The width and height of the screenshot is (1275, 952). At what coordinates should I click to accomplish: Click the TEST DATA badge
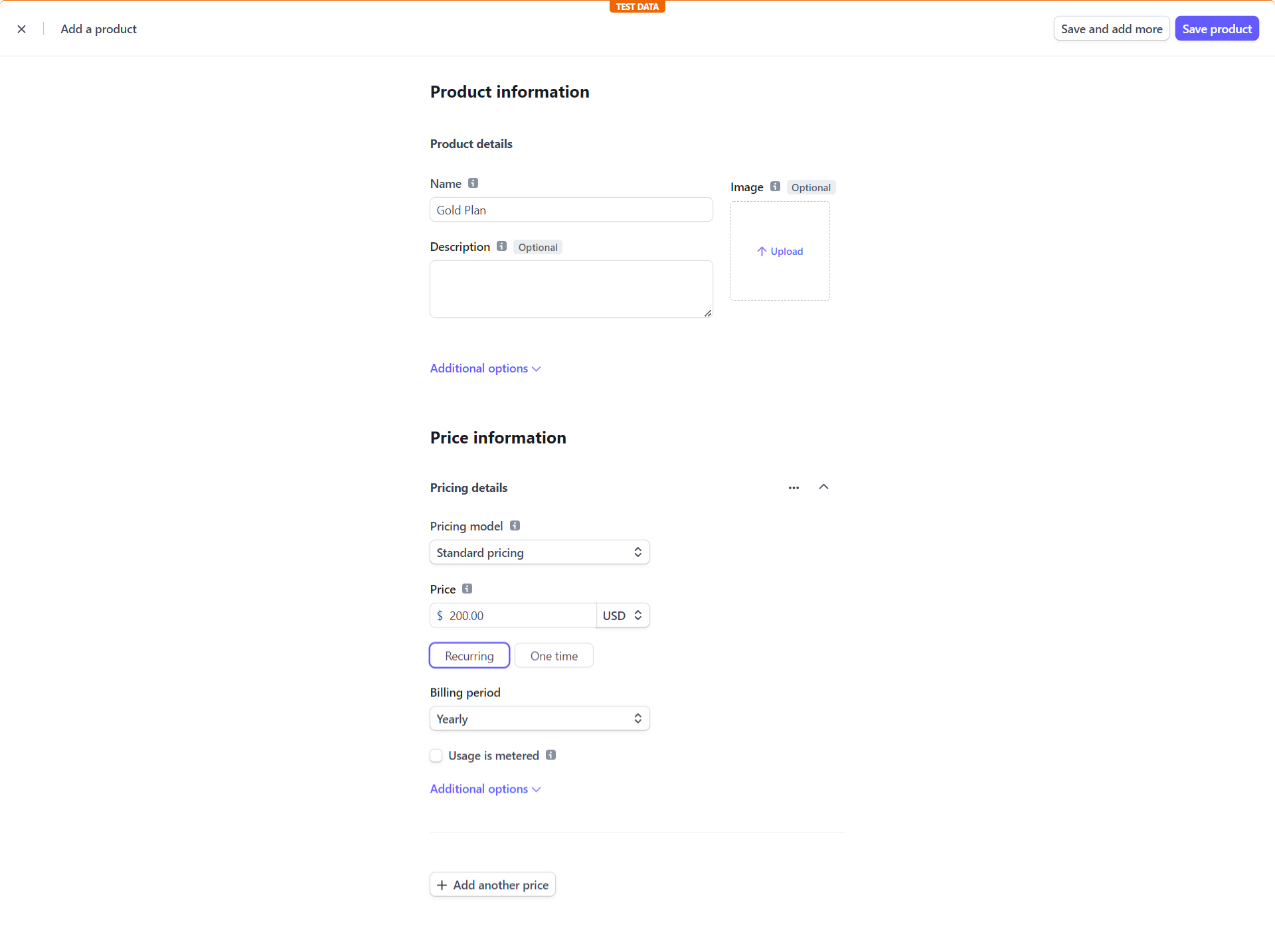click(x=637, y=7)
